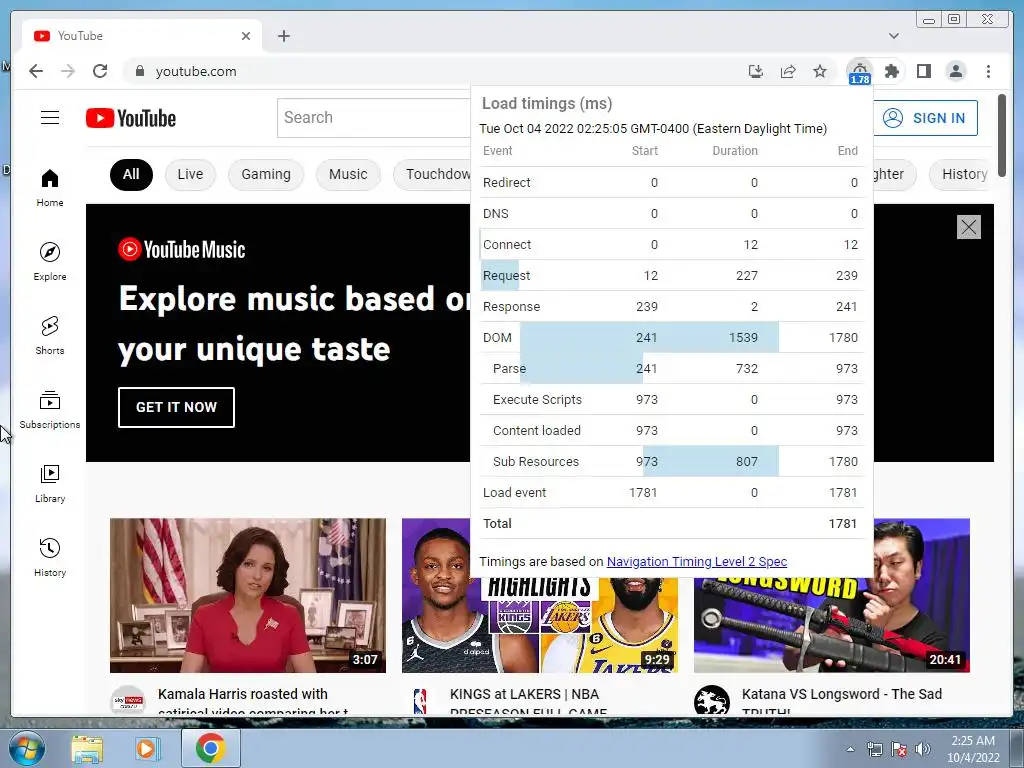The image size is (1024, 768).
Task: Go back to the previous page
Action: coord(36,71)
